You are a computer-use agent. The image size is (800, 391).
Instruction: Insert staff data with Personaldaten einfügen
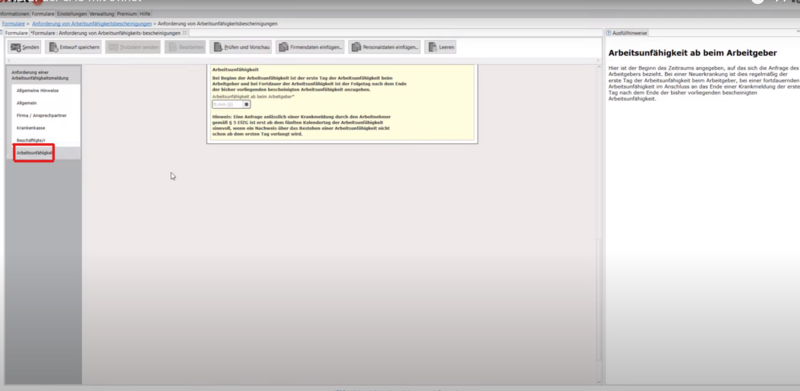coord(385,47)
